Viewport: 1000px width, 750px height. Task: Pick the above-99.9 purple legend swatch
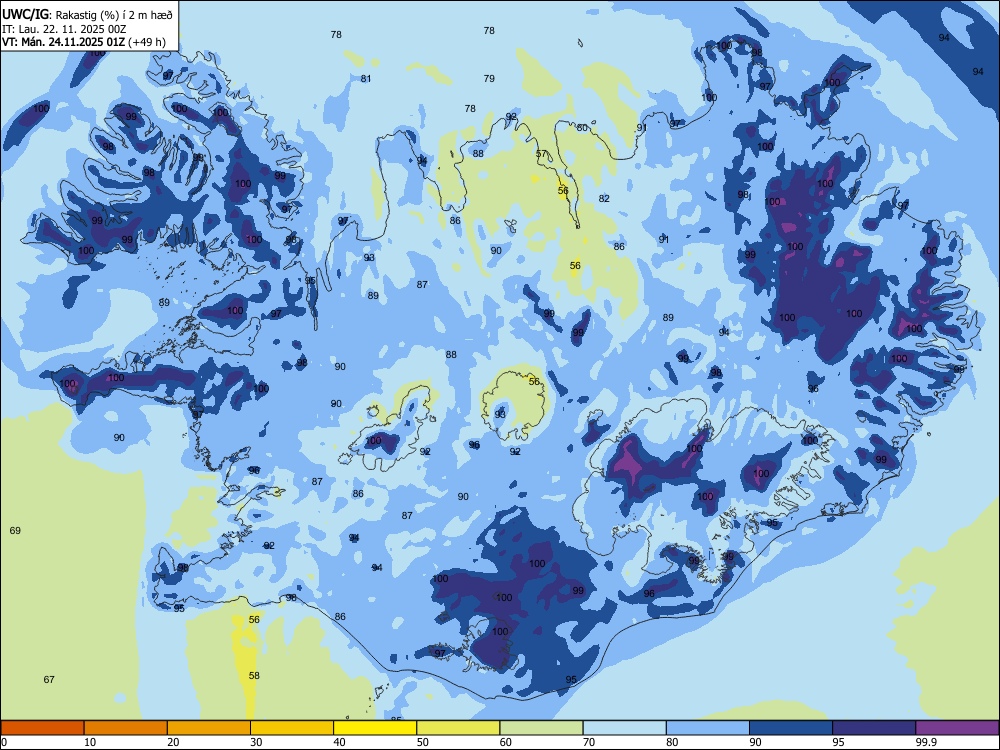pyautogui.click(x=957, y=728)
